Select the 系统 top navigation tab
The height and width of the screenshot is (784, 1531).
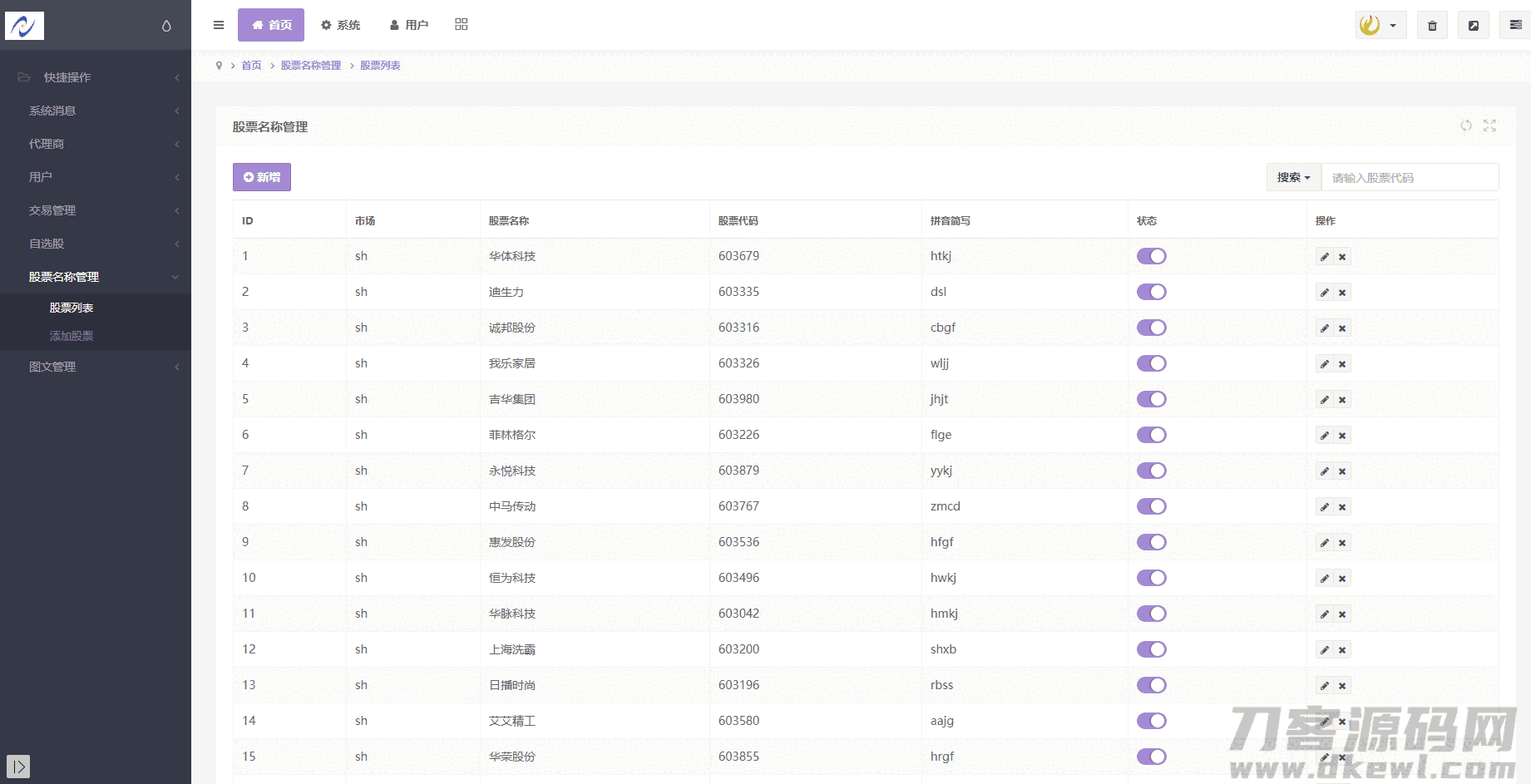point(341,25)
